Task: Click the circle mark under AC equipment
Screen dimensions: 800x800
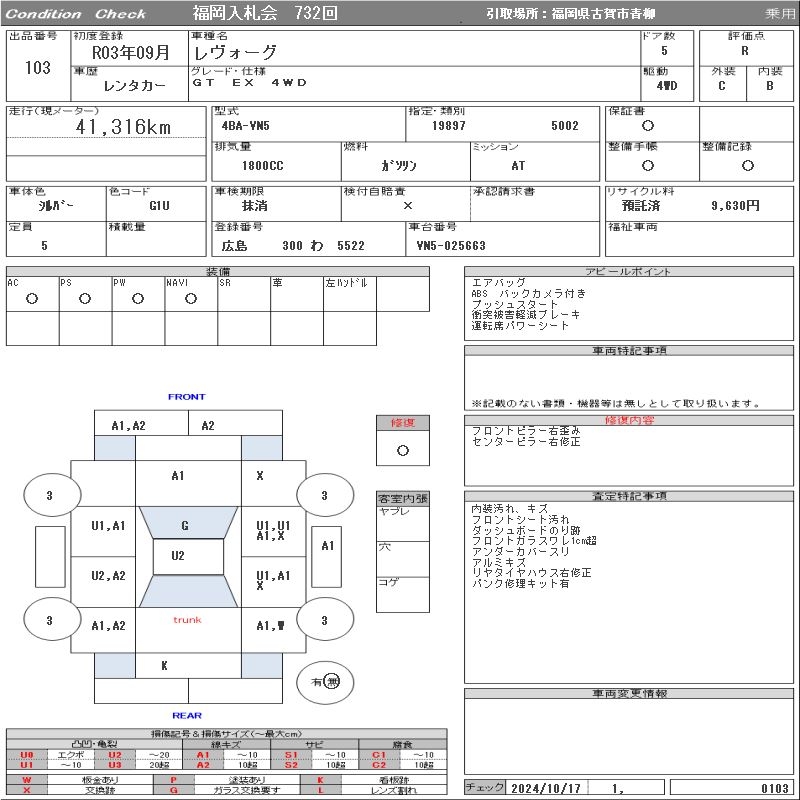Action: [x=32, y=299]
